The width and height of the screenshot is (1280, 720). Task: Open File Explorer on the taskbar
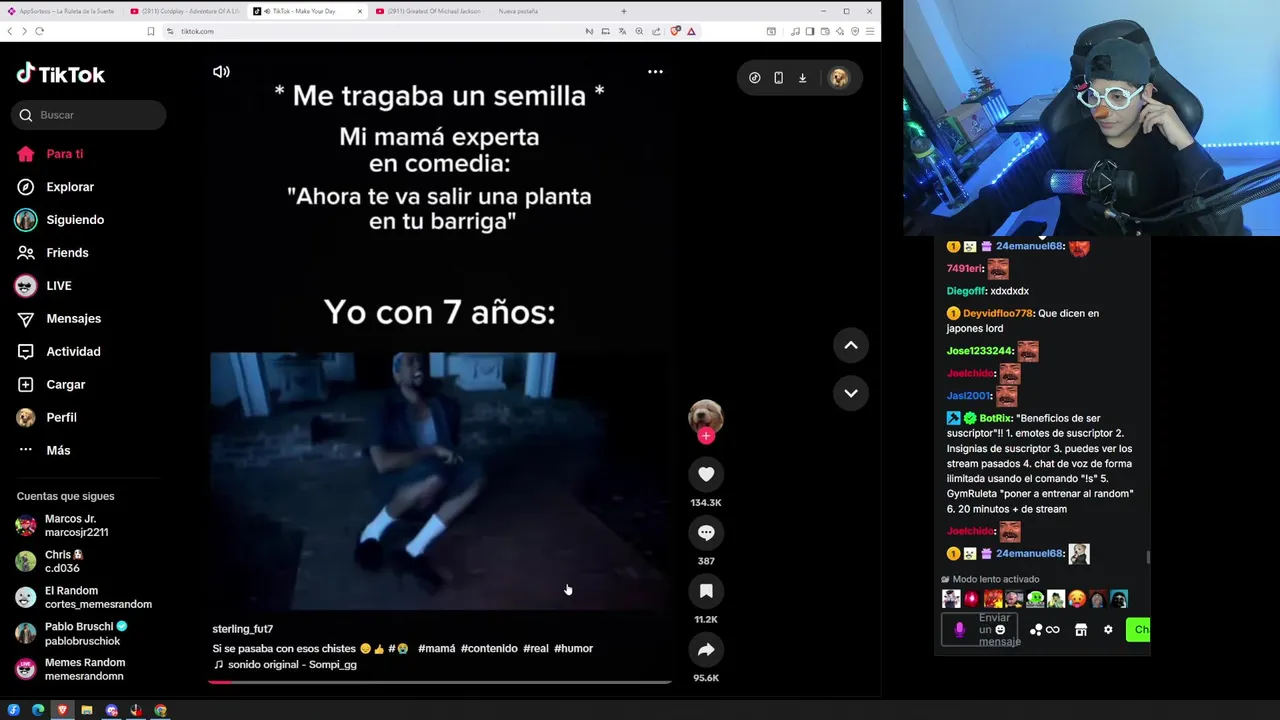[87, 710]
